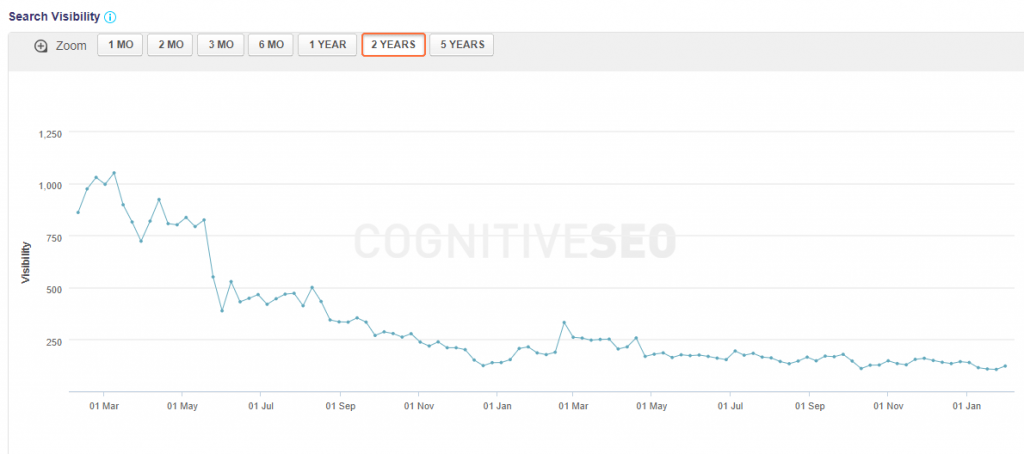Click the Zoom magnifier icon
The height and width of the screenshot is (454, 1024).
(x=41, y=46)
